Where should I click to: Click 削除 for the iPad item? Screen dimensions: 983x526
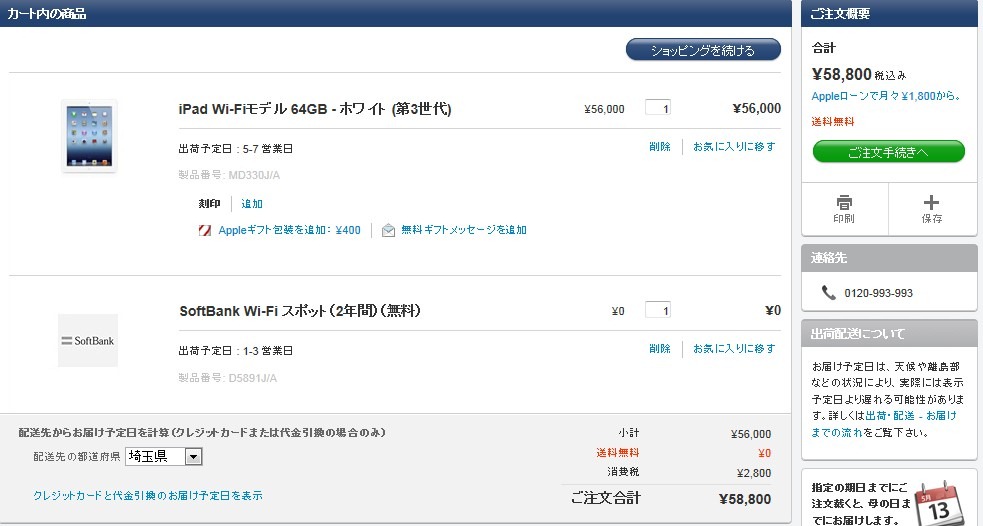pyautogui.click(x=660, y=146)
